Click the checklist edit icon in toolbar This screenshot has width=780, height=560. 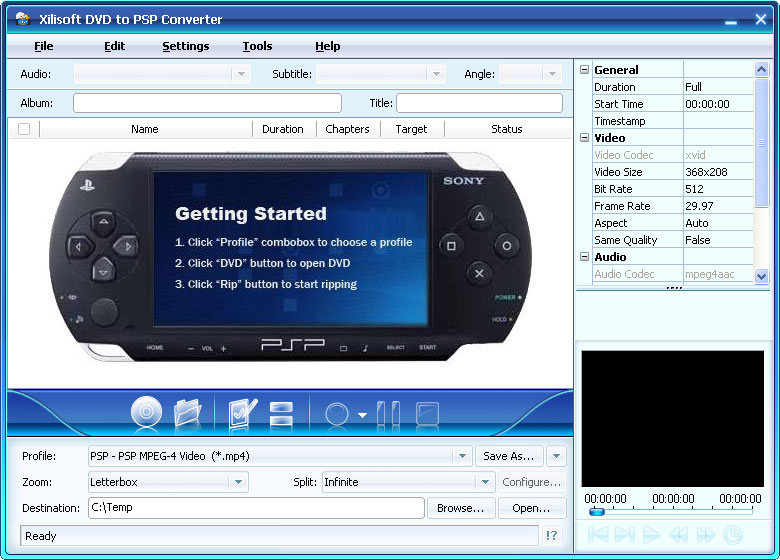coord(242,413)
